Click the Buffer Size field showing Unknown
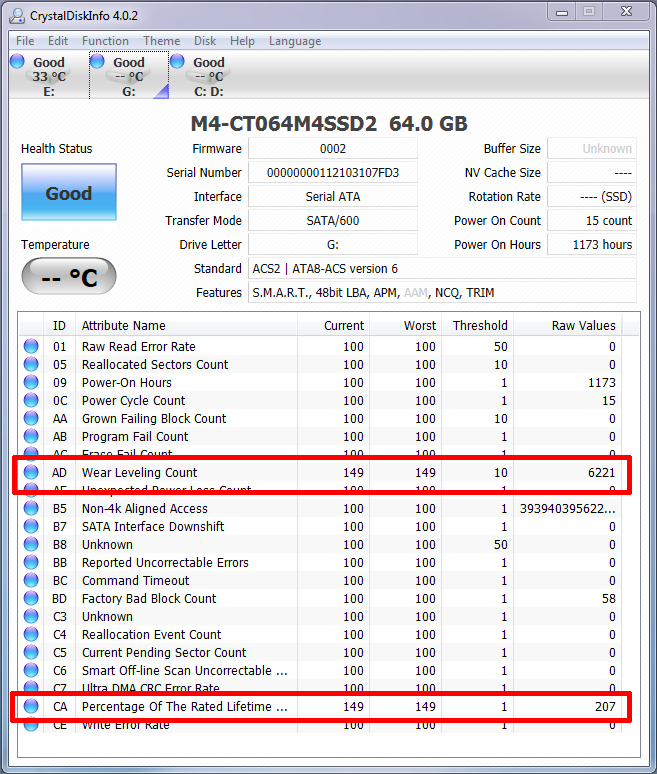 tap(592, 149)
